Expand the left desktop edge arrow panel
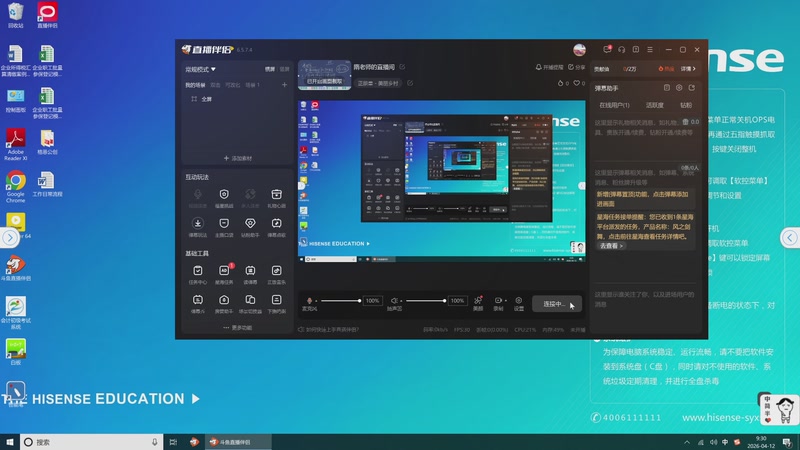This screenshot has height=450, width=800. tap(9, 237)
